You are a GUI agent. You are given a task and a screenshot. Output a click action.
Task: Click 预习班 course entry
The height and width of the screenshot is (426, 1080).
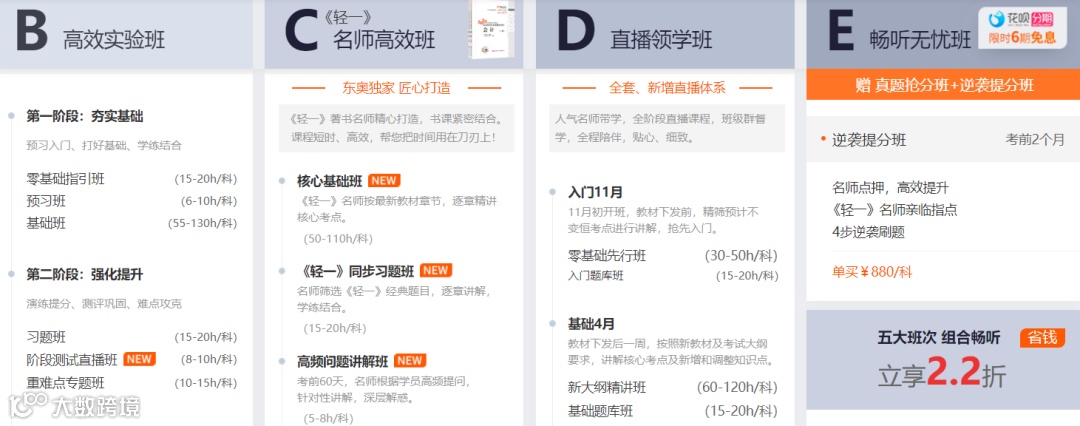tap(46, 201)
